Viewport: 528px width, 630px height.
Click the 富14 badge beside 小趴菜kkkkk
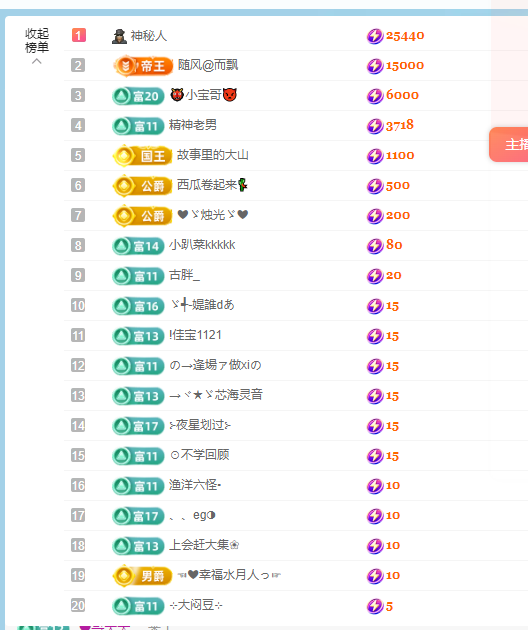point(138,246)
